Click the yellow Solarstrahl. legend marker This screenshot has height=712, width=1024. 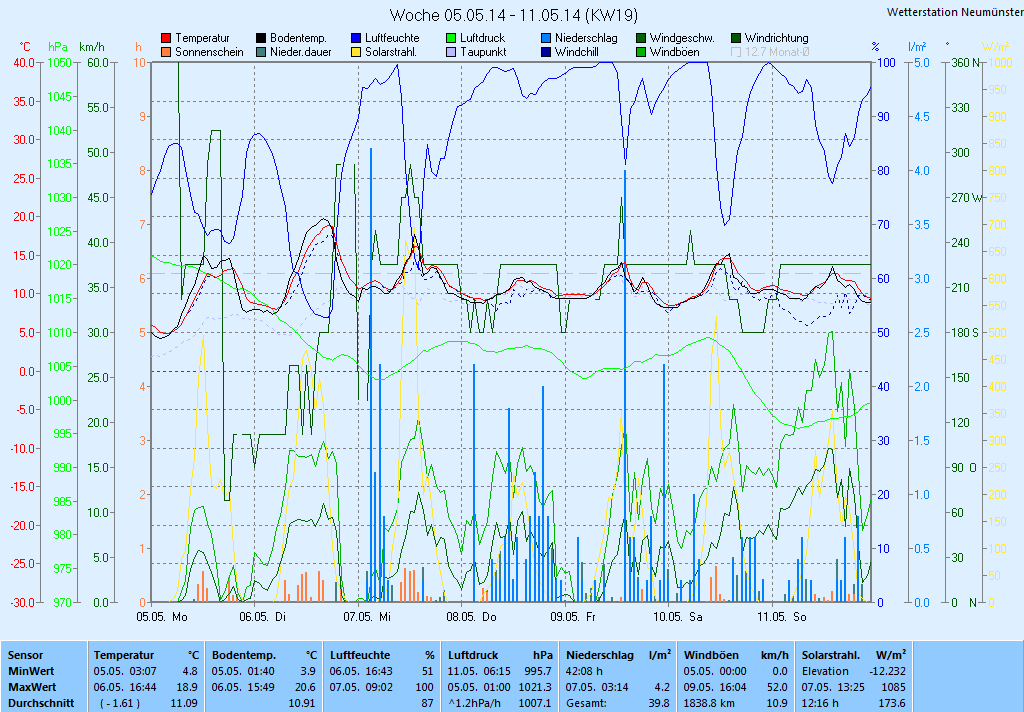[357, 52]
